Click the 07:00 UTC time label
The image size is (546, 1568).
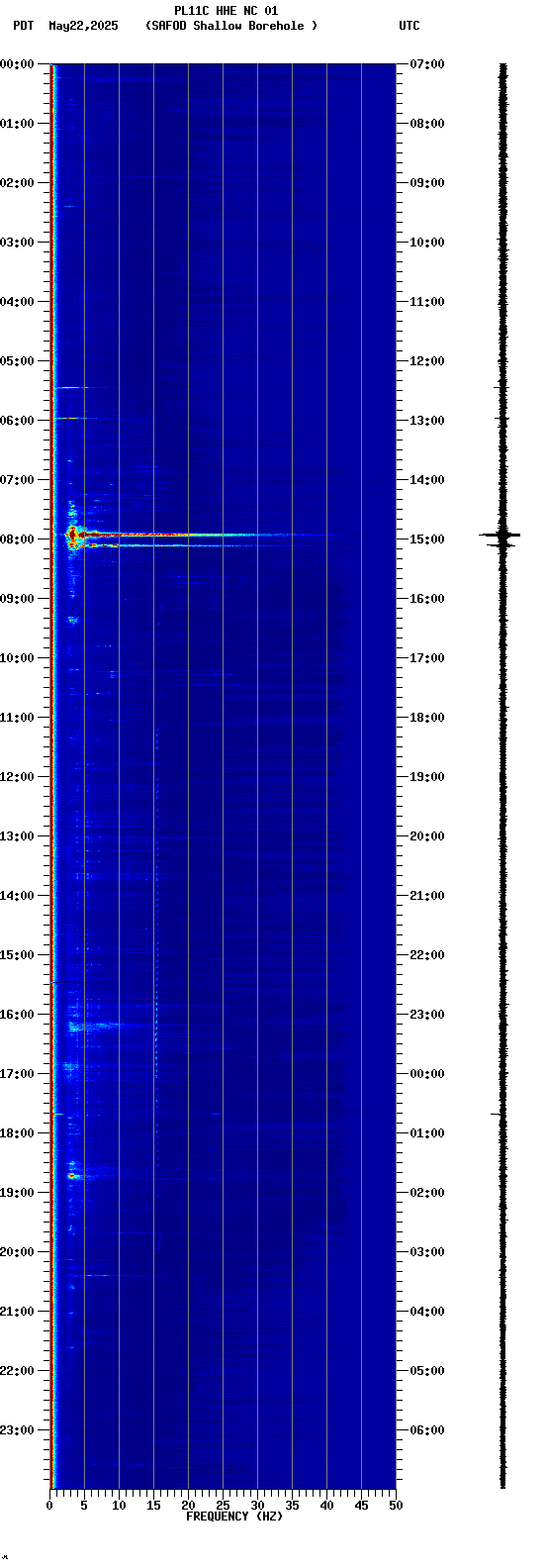click(x=427, y=64)
